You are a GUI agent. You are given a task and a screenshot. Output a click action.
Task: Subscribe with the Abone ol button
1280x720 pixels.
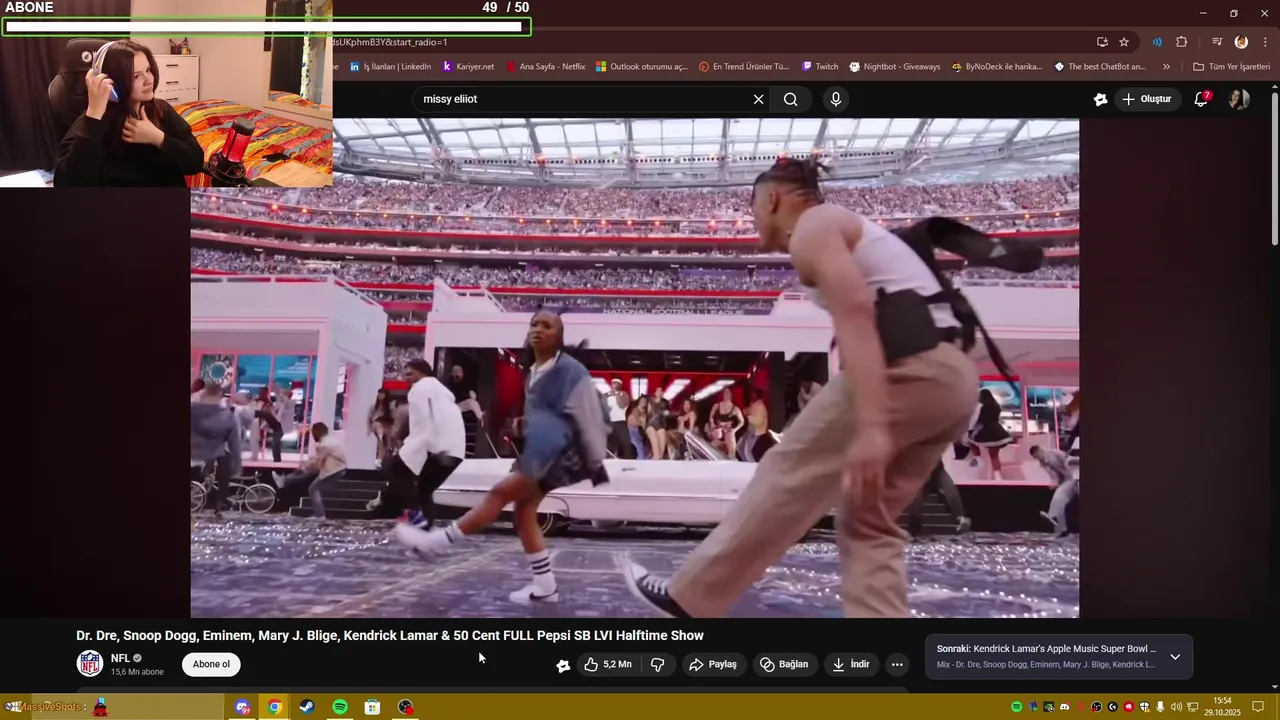coord(211,664)
